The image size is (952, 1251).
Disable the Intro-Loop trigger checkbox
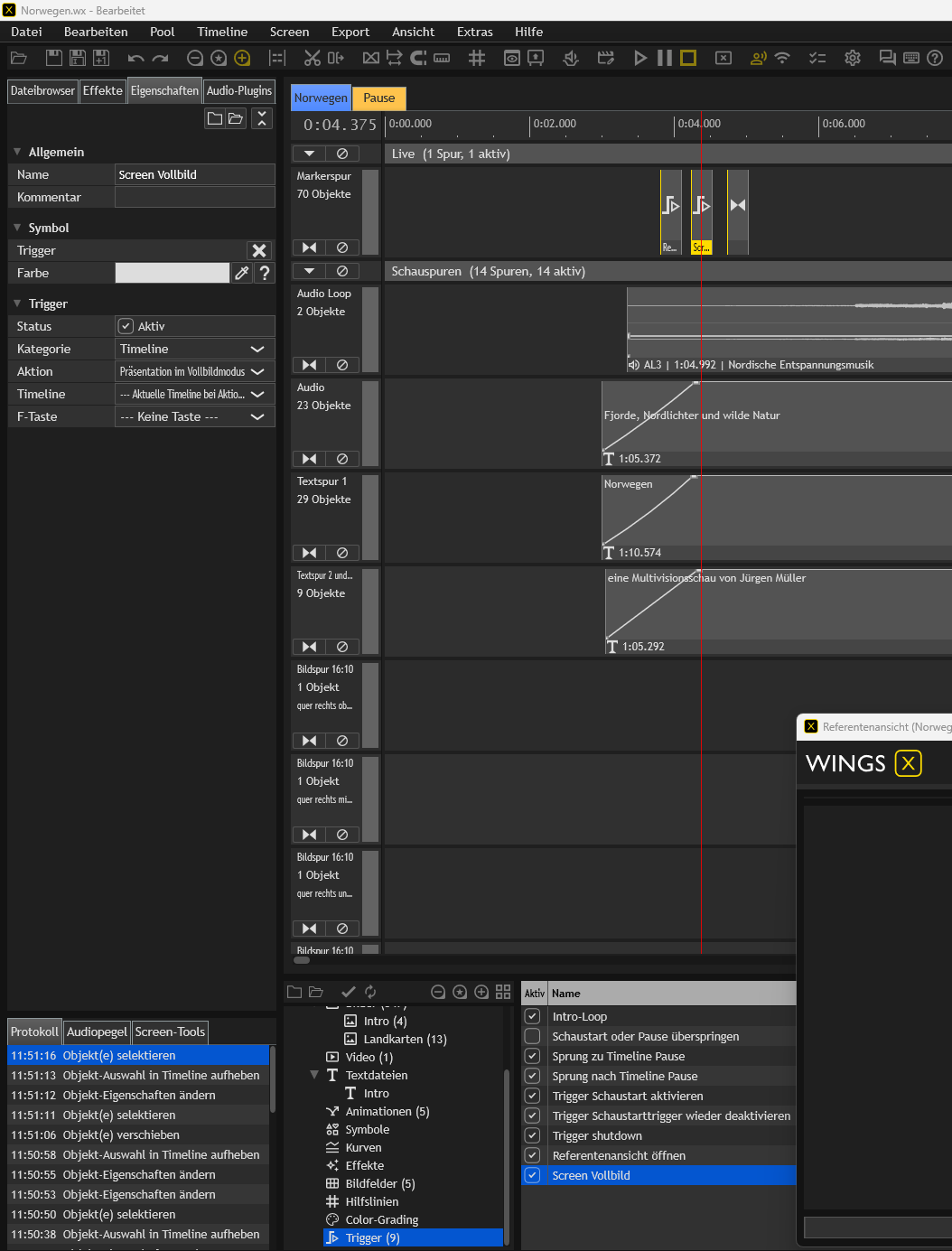point(533,1015)
